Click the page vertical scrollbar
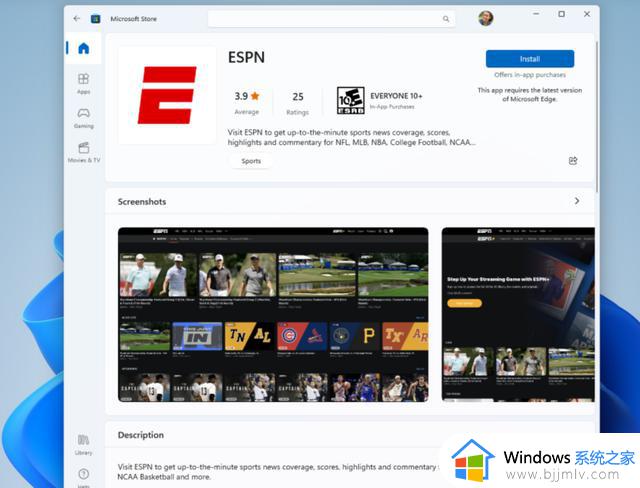This screenshot has height=488, width=640. [597, 116]
